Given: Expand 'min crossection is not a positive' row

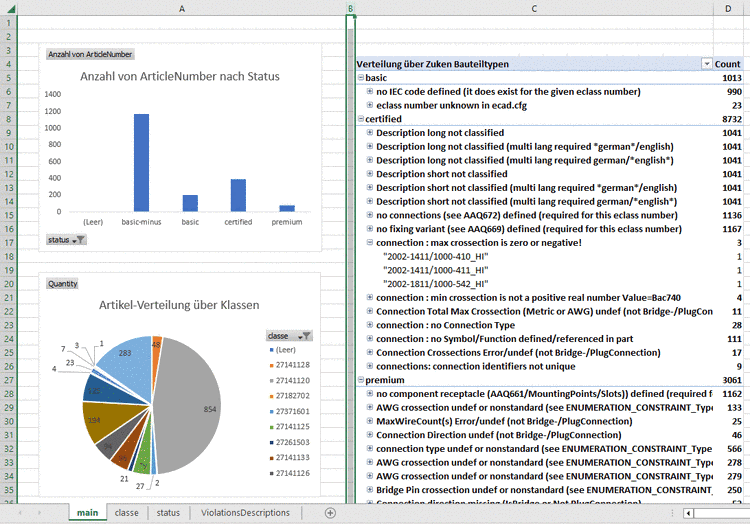Looking at the screenshot, I should [x=370, y=297].
